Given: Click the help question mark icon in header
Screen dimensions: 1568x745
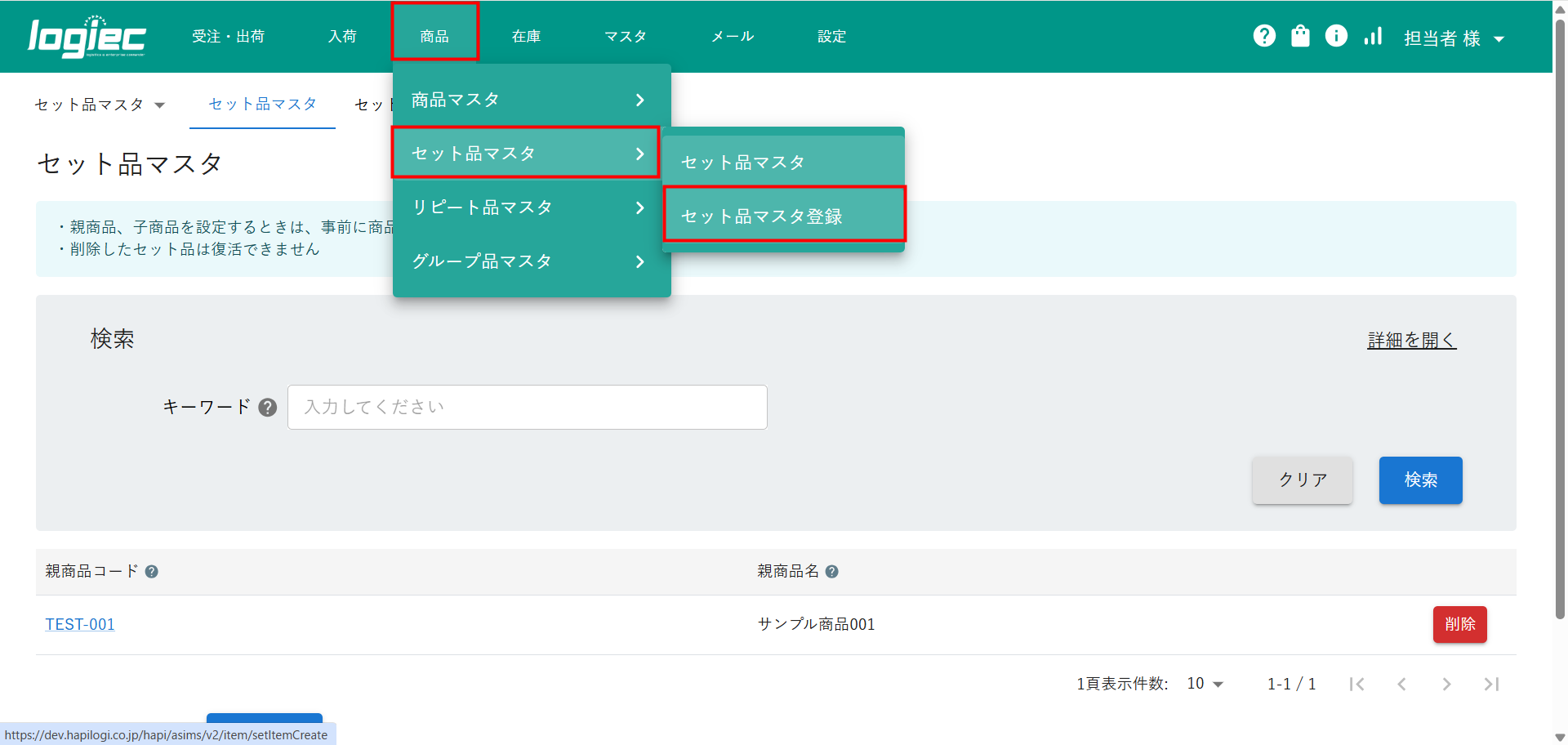Looking at the screenshot, I should (x=1264, y=36).
